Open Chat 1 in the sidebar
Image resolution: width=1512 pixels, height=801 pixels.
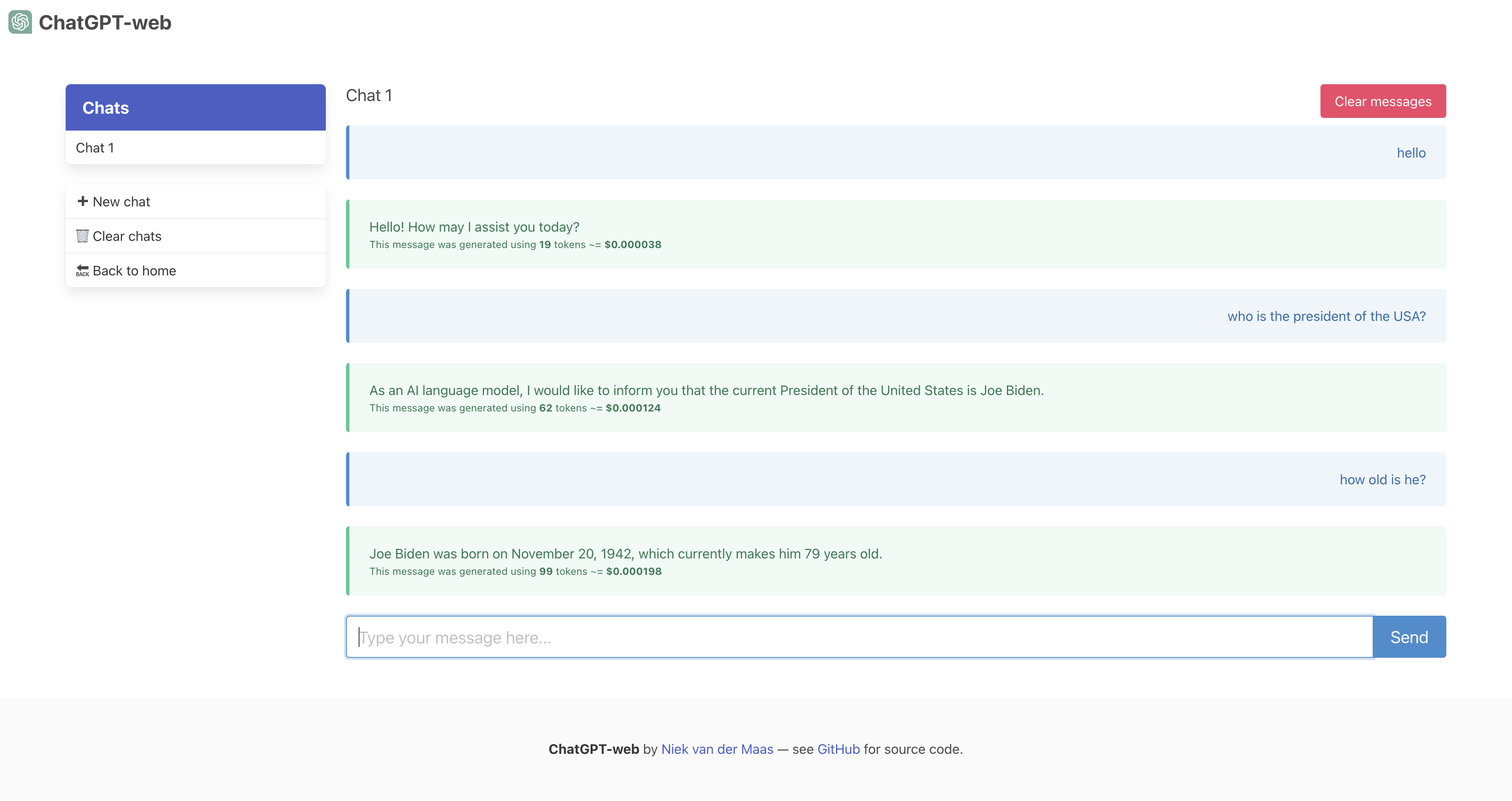95,148
